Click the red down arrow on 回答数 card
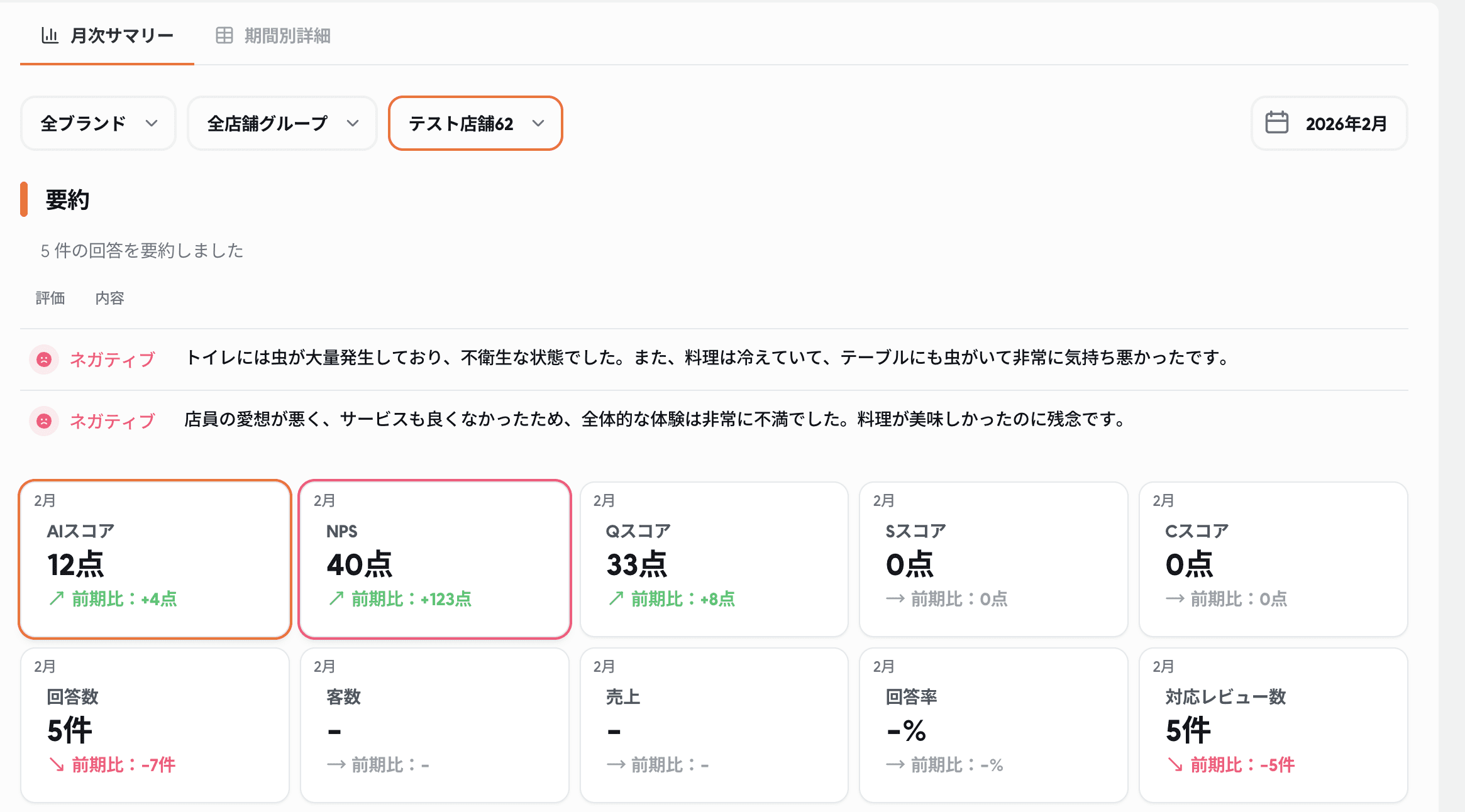This screenshot has width=1465, height=812. 57,764
